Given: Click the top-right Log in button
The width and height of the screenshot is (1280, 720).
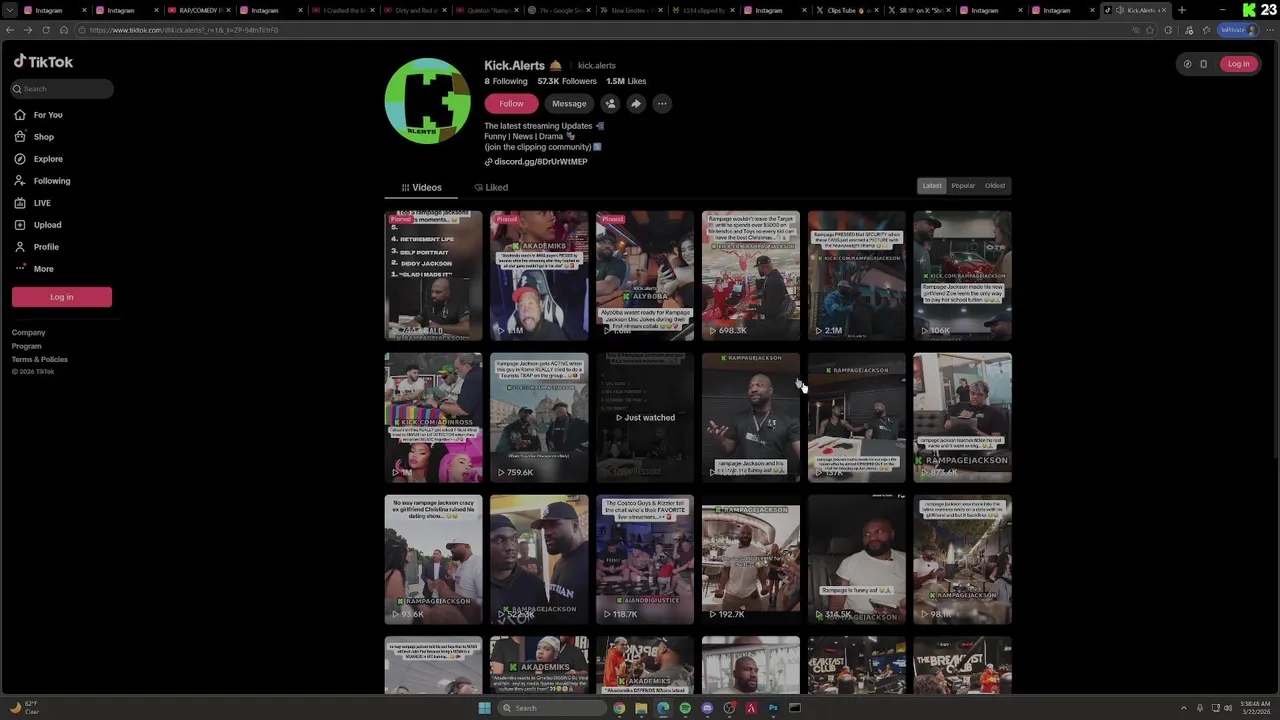Looking at the screenshot, I should pos(1238,64).
